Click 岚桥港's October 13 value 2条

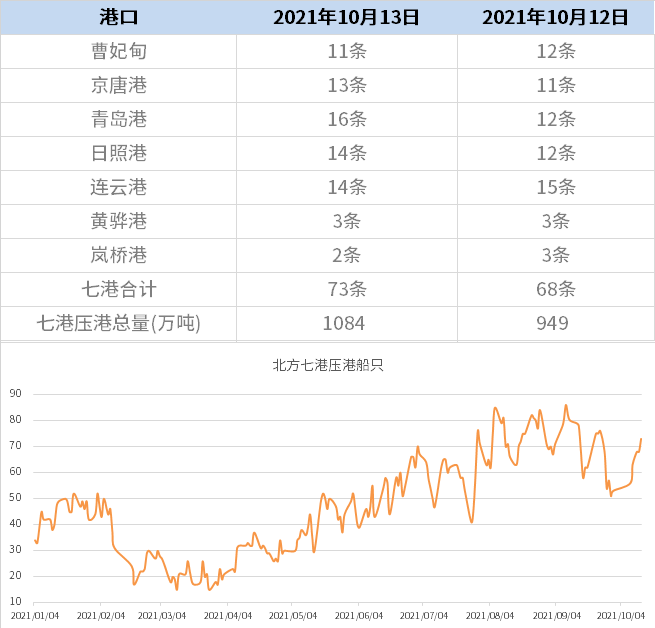(x=347, y=255)
